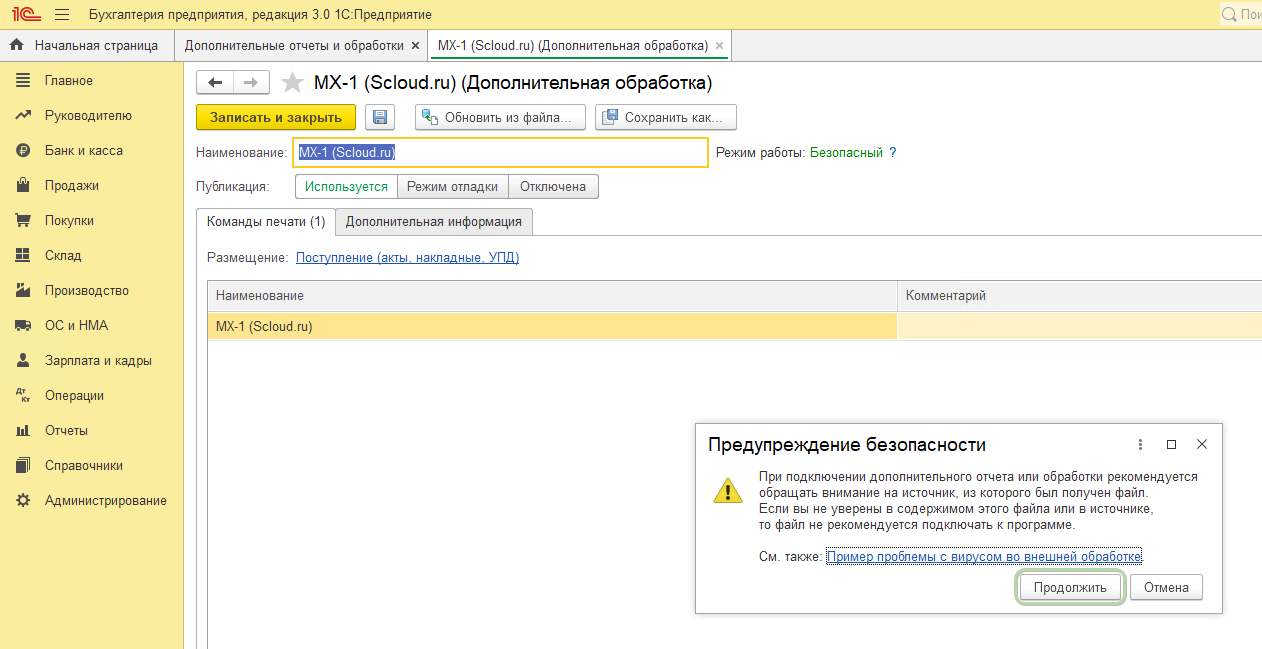Screen dimensions: 1262x649
Task: Open the security warning dialog's three-dot menu
Action: coord(1141,444)
